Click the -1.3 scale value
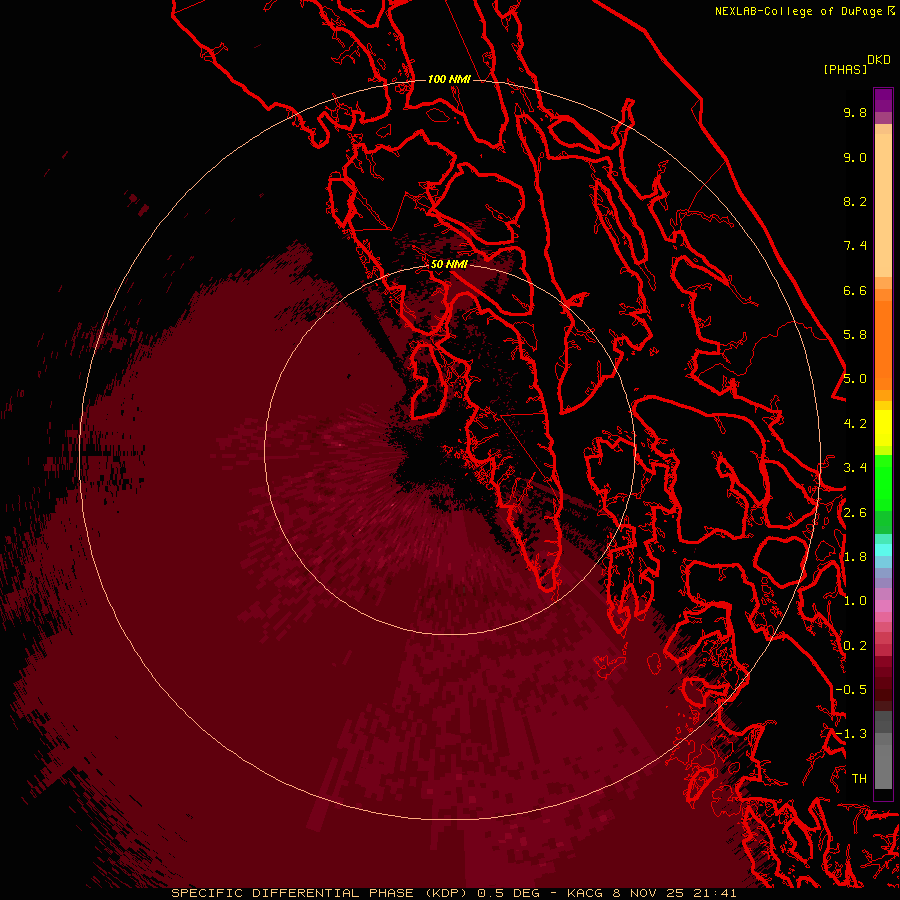The width and height of the screenshot is (900, 900). click(851, 734)
